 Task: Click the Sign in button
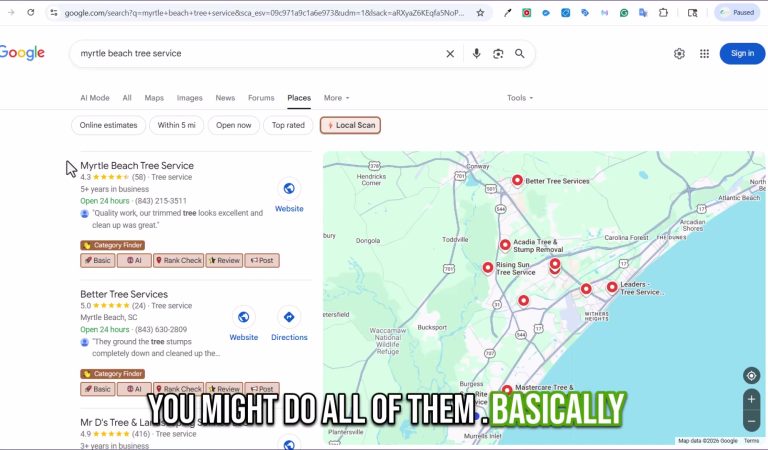pyautogui.click(x=742, y=53)
